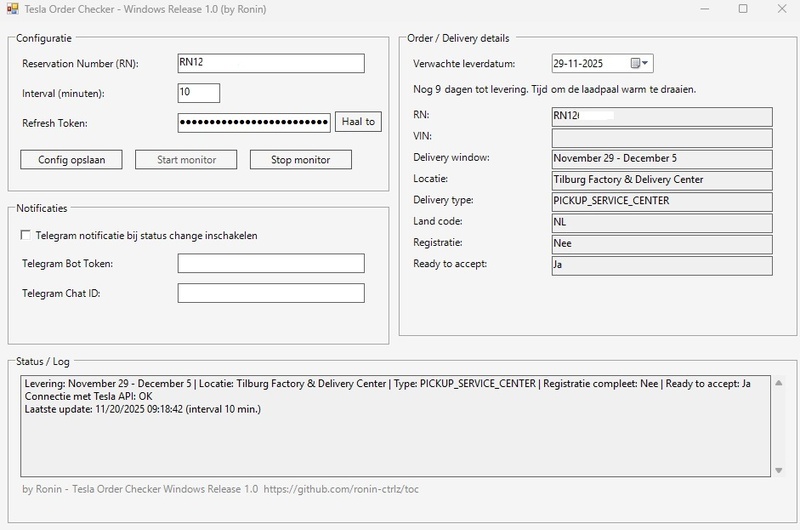
Task: Click the Registratie field showing Nee
Action: (662, 244)
